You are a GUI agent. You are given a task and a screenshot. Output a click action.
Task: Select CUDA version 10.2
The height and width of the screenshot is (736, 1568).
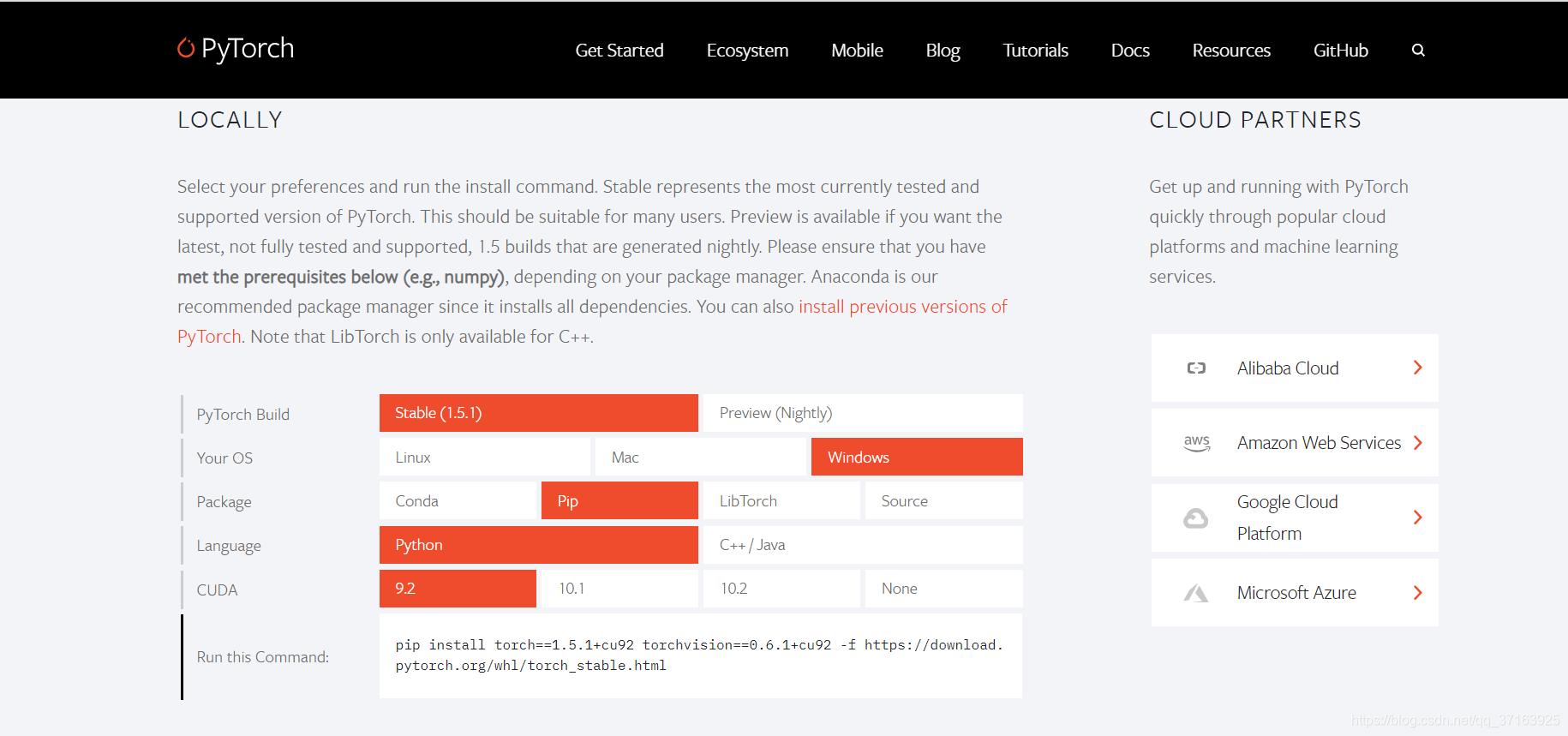[x=781, y=589]
